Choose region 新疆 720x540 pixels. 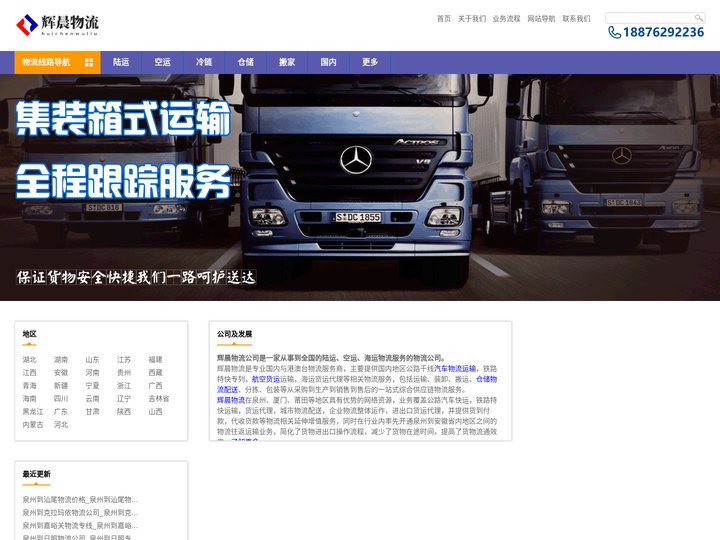point(61,386)
